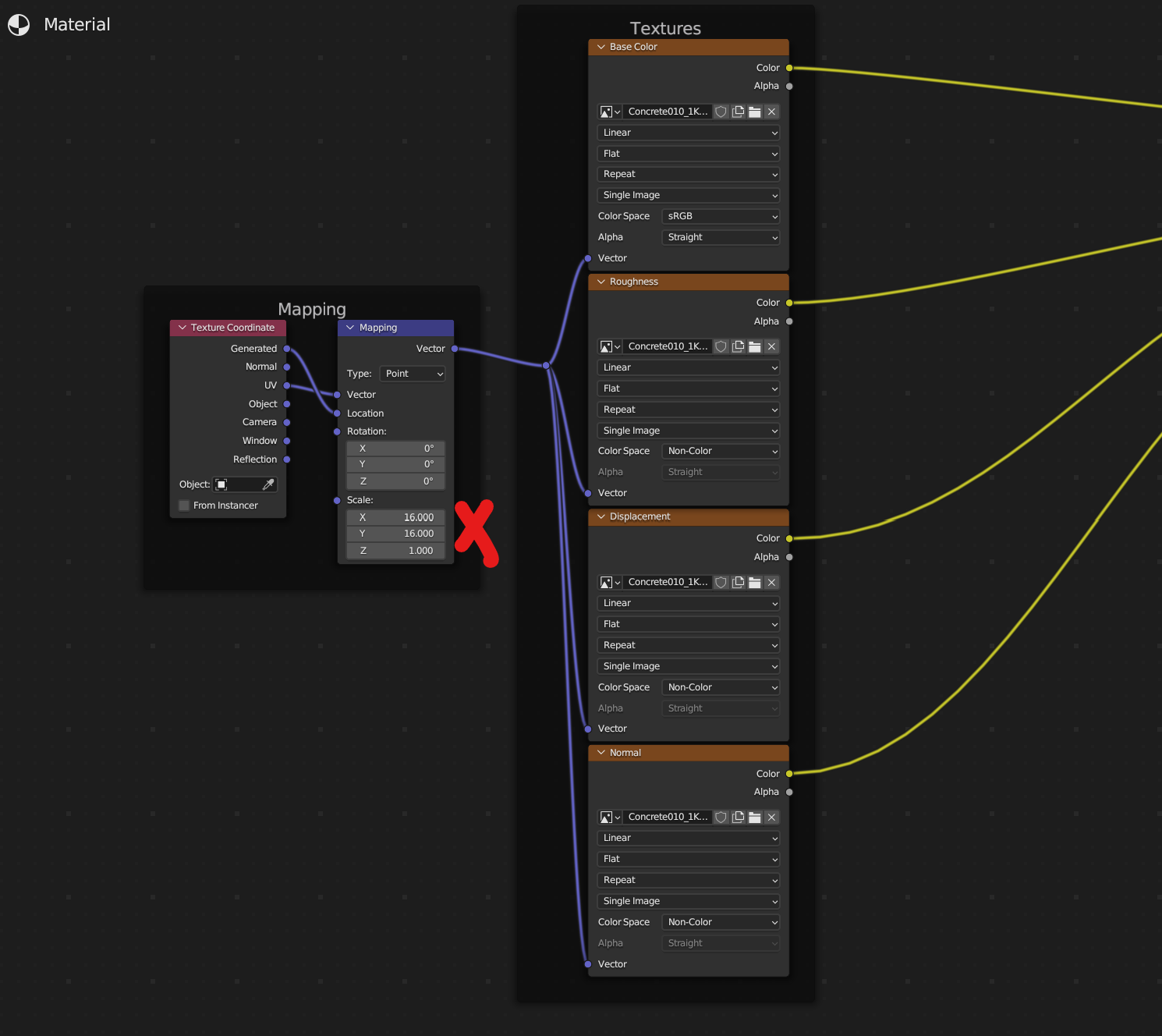Click Base Color Color output socket
The image size is (1162, 1036).
pos(789,68)
